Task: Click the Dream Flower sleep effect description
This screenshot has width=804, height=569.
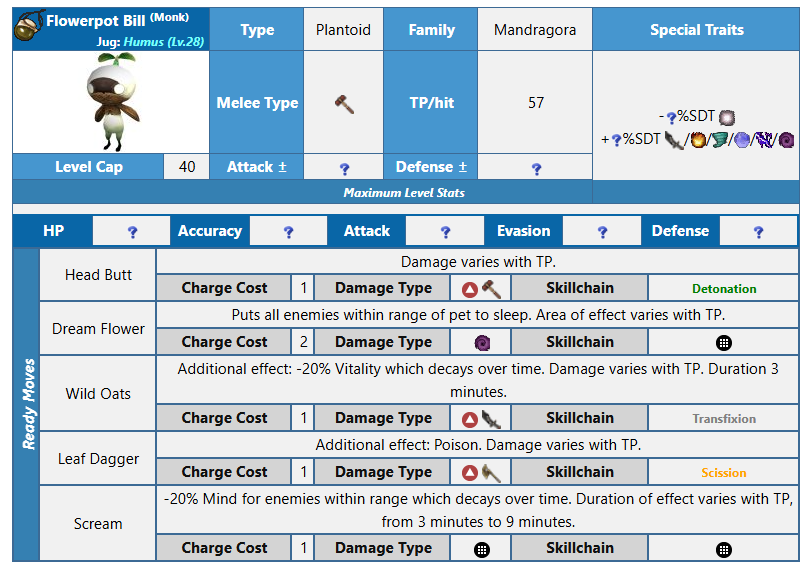Action: pos(478,315)
